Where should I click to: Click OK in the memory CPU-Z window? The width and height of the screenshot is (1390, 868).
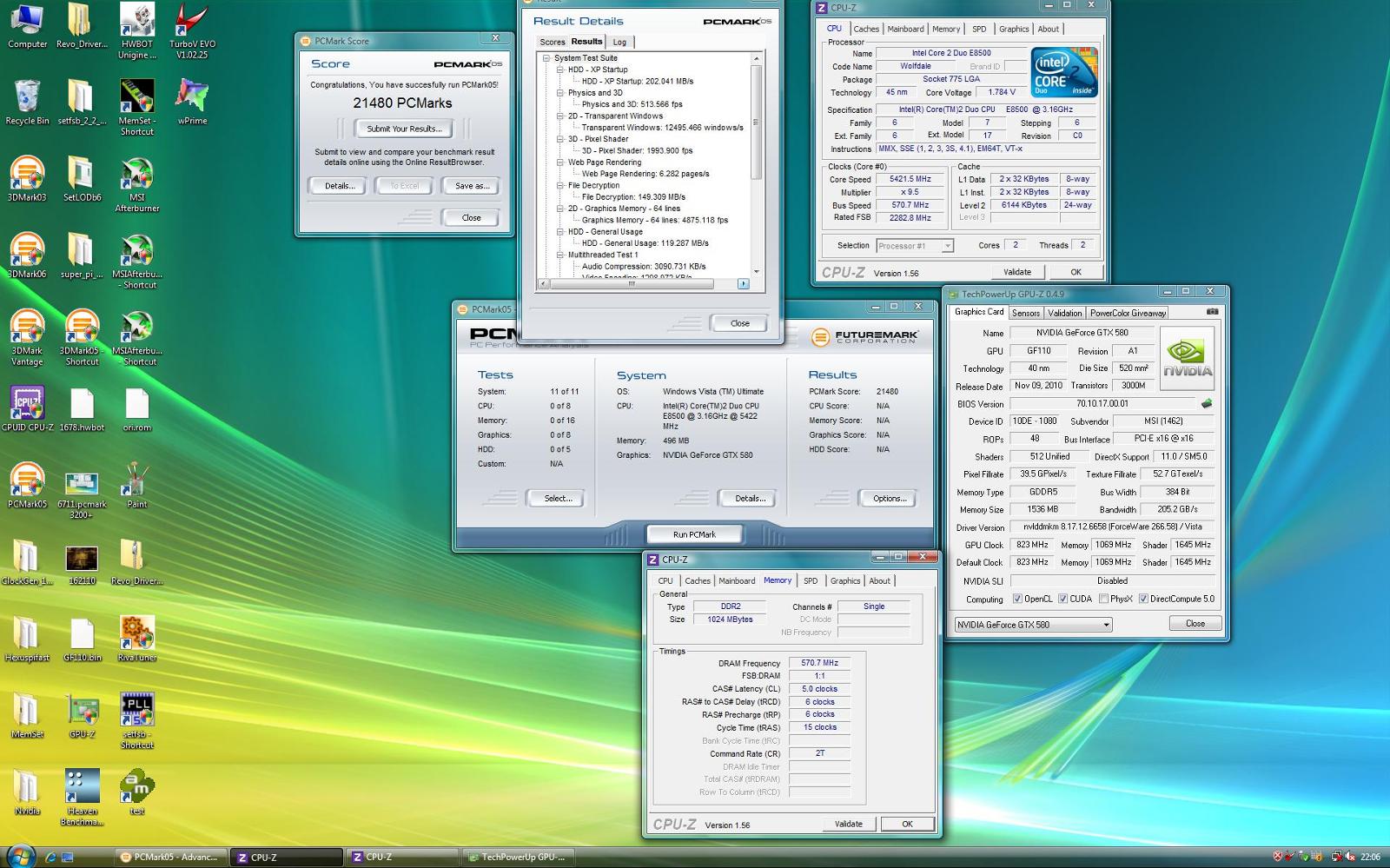coord(907,824)
